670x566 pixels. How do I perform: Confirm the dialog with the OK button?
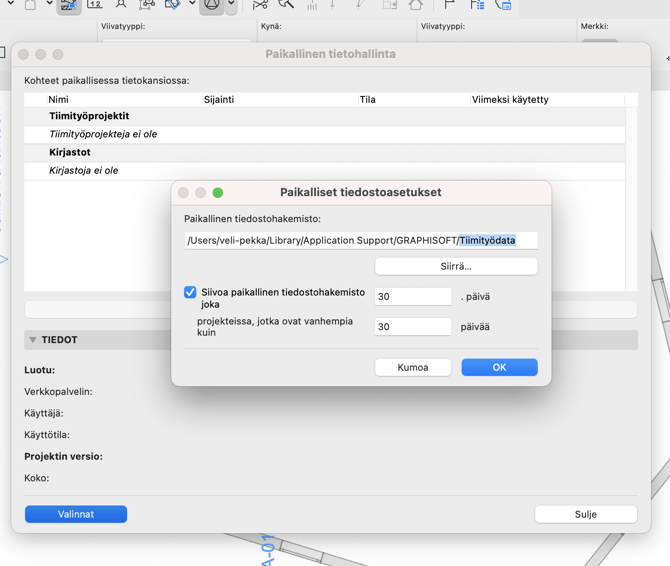coord(499,367)
